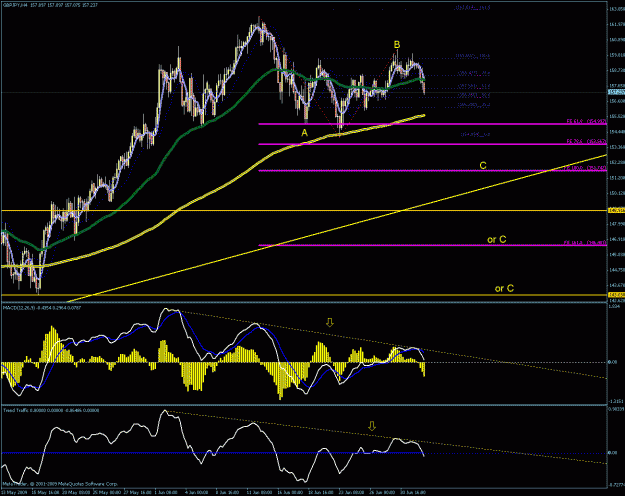Click the FE 61.8 Fibonacci expansion label

586,121
